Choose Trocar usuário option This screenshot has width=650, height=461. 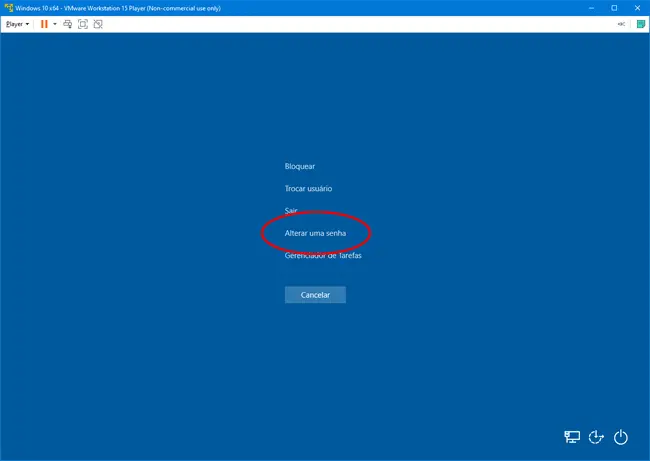pyautogui.click(x=308, y=188)
